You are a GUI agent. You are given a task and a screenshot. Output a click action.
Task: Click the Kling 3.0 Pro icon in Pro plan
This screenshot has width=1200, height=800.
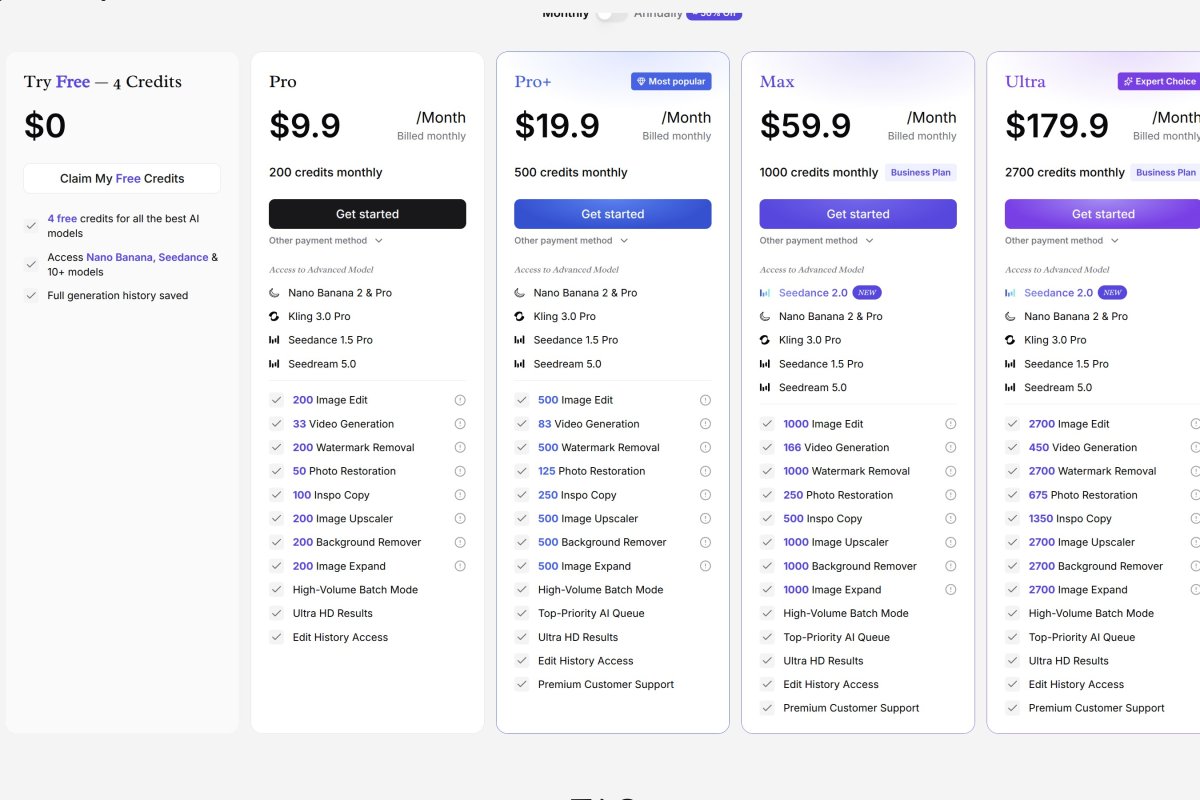tap(274, 316)
